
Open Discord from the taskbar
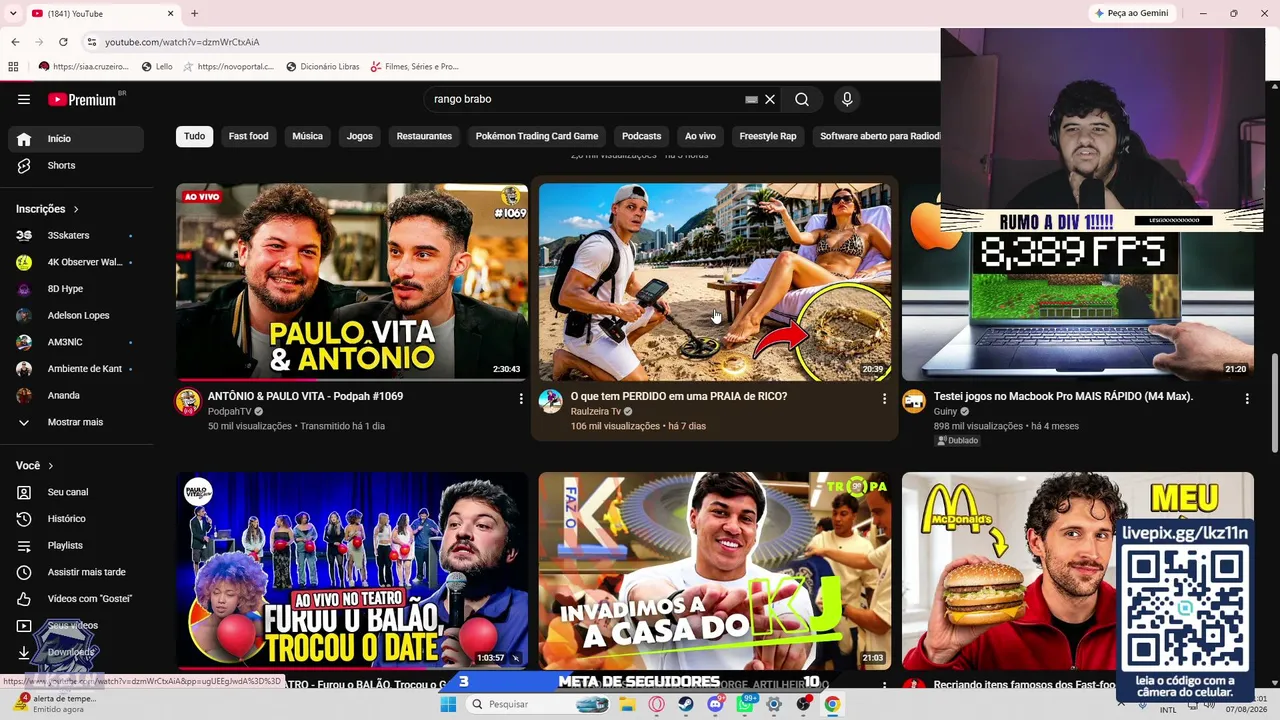click(715, 704)
